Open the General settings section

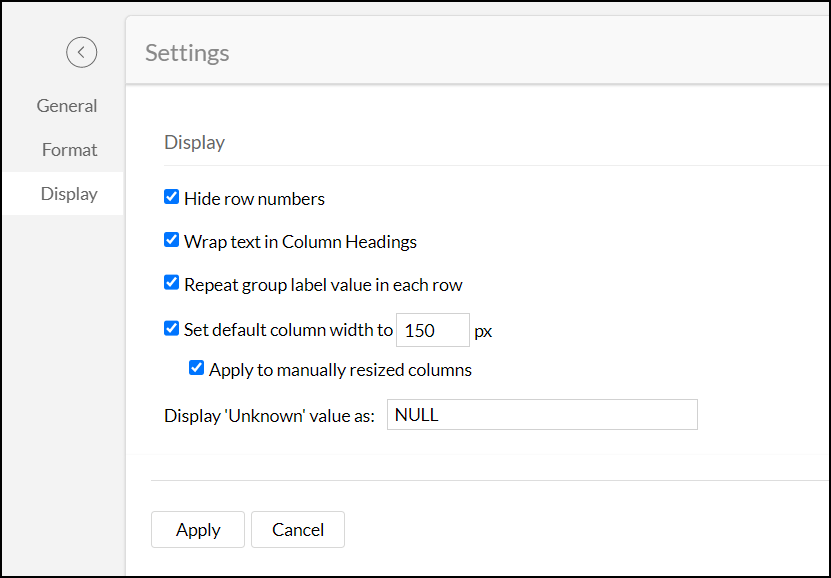click(67, 105)
